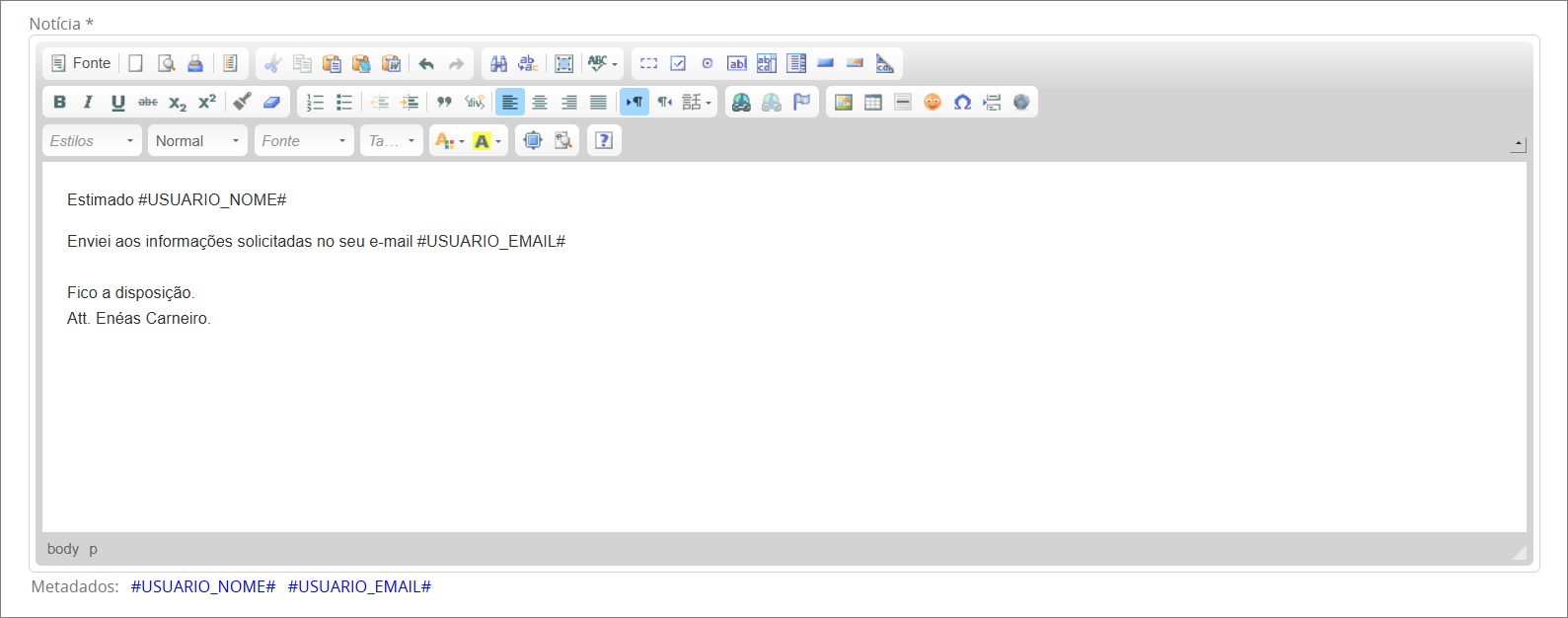This screenshot has height=618, width=1568.
Task: Click the New Page icon
Action: (136, 63)
